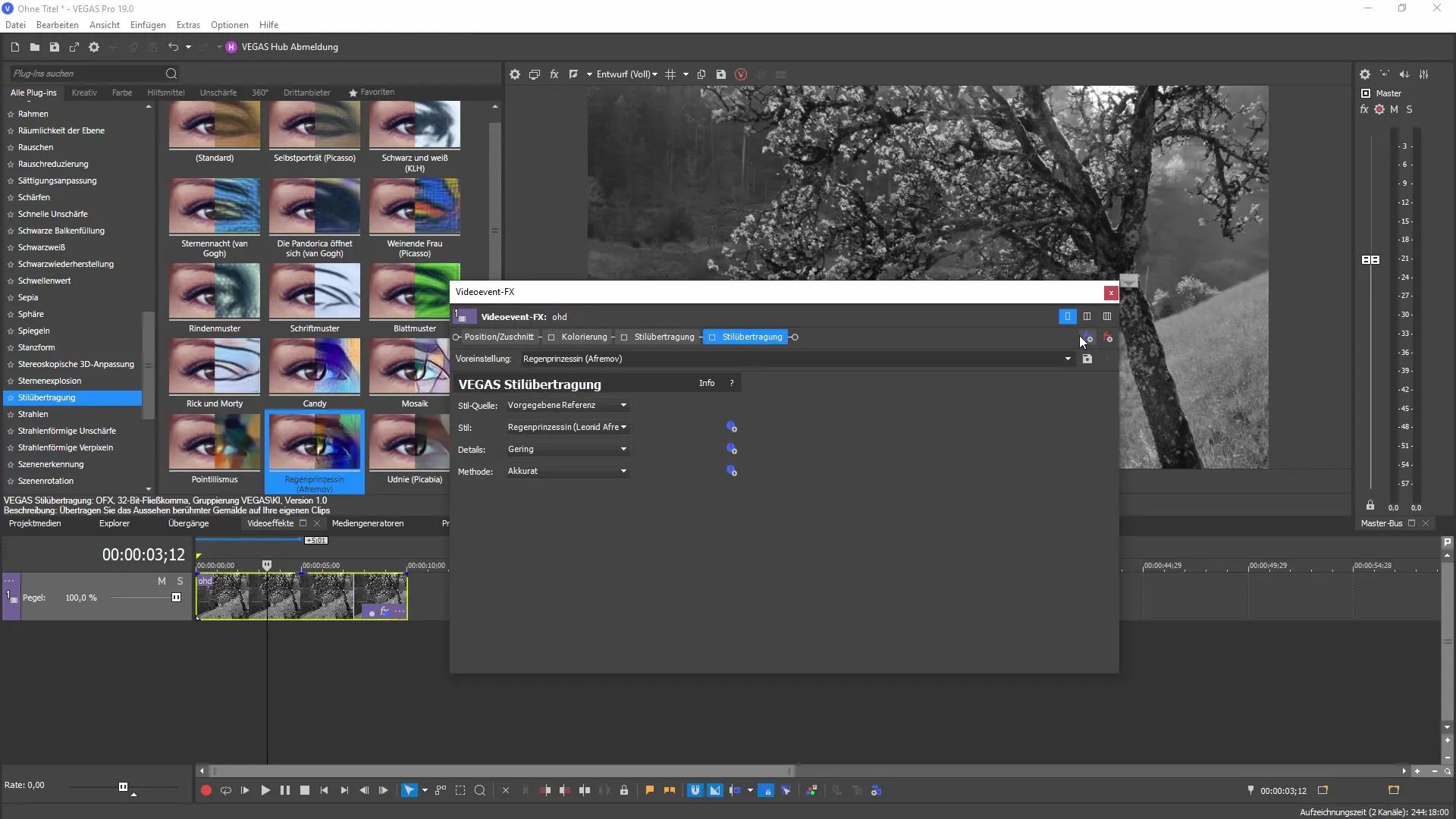
Task: Expand the Voreinstellung preset dropdown
Action: tap(1068, 359)
